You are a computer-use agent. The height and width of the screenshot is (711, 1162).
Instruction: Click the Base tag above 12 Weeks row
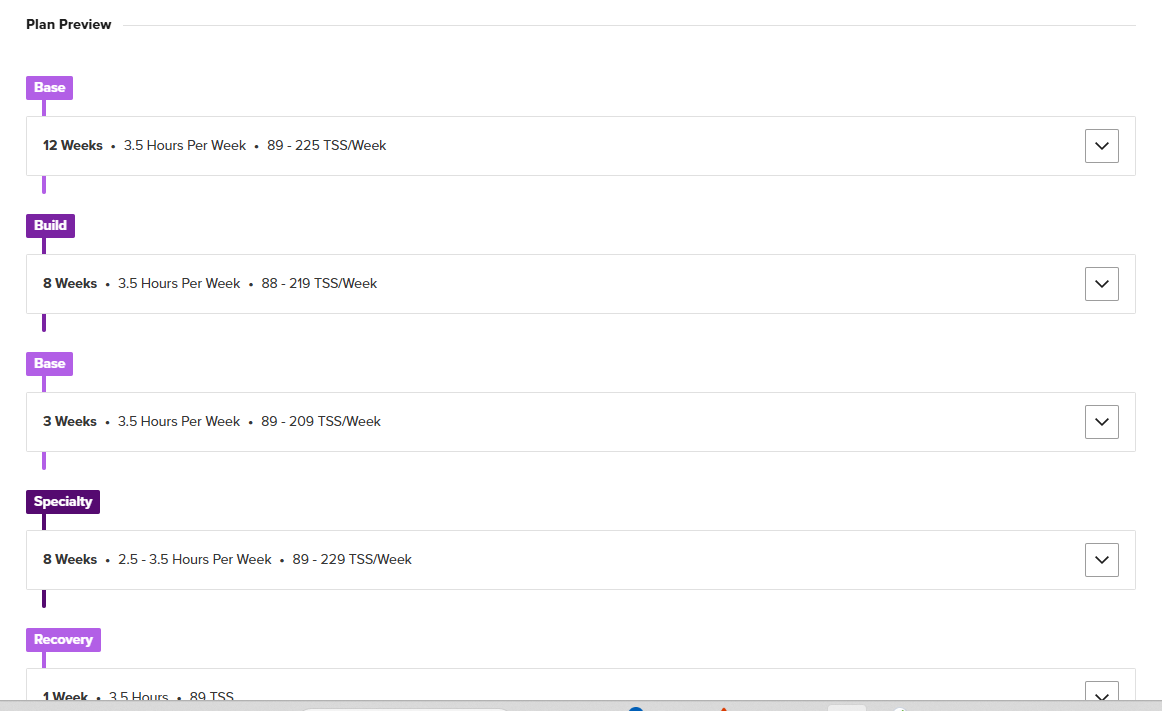(50, 87)
